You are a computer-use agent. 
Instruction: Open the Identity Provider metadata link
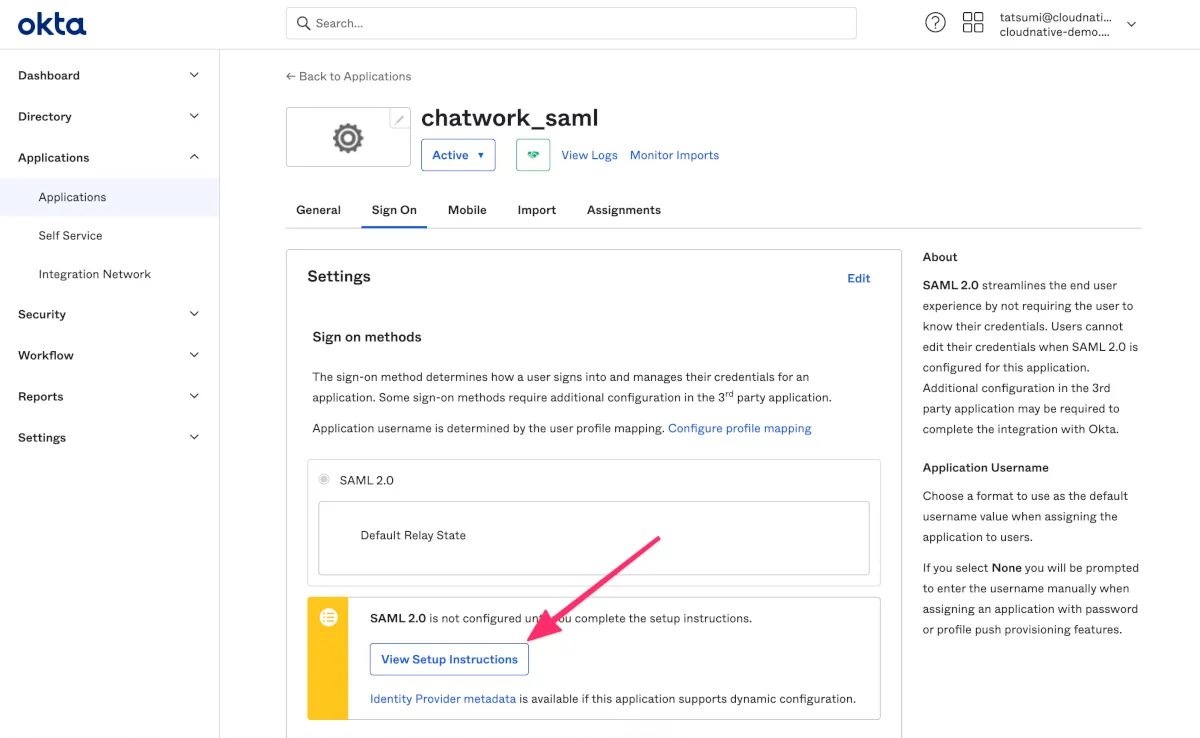(x=443, y=699)
